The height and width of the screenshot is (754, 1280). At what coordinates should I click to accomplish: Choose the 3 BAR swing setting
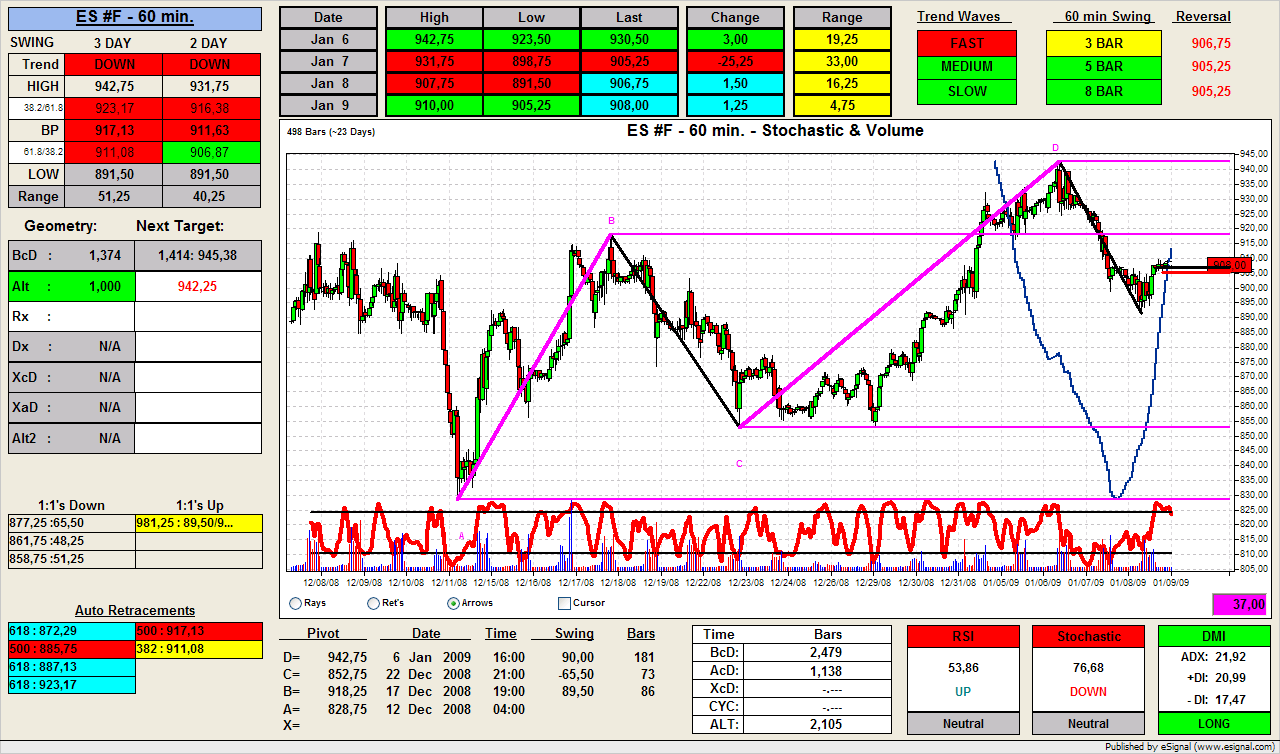[1103, 43]
